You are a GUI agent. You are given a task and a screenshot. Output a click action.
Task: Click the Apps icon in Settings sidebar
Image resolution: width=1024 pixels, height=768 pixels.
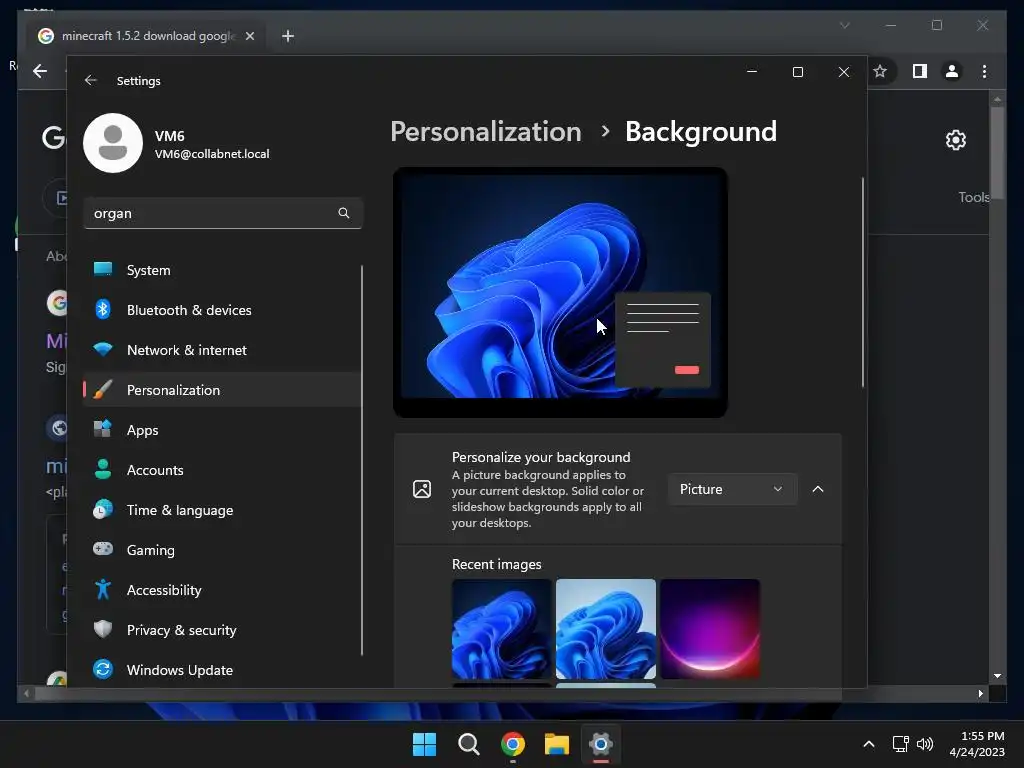click(x=103, y=429)
